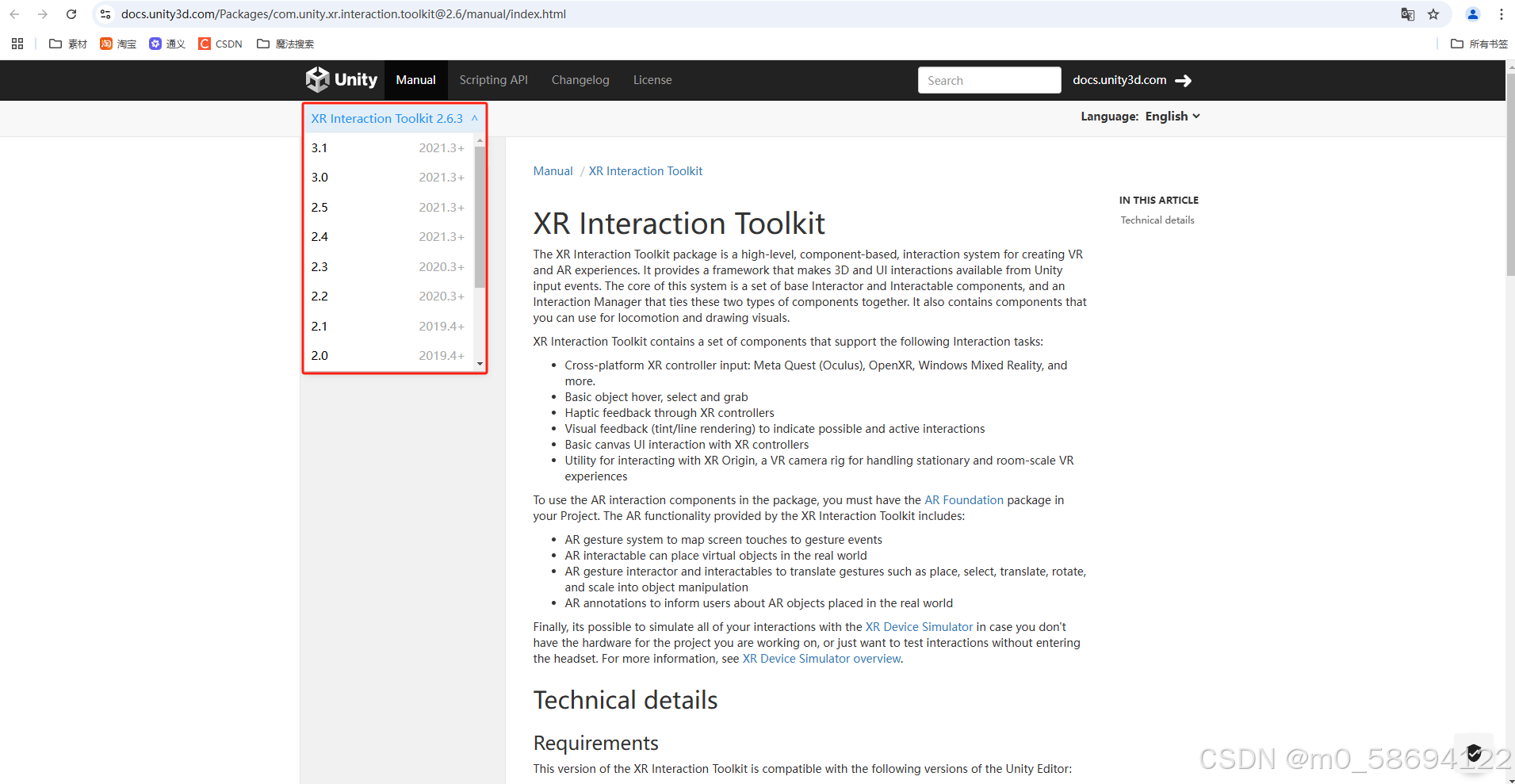Activate the translate icon in the address bar
The width and height of the screenshot is (1515, 784).
(x=1408, y=14)
